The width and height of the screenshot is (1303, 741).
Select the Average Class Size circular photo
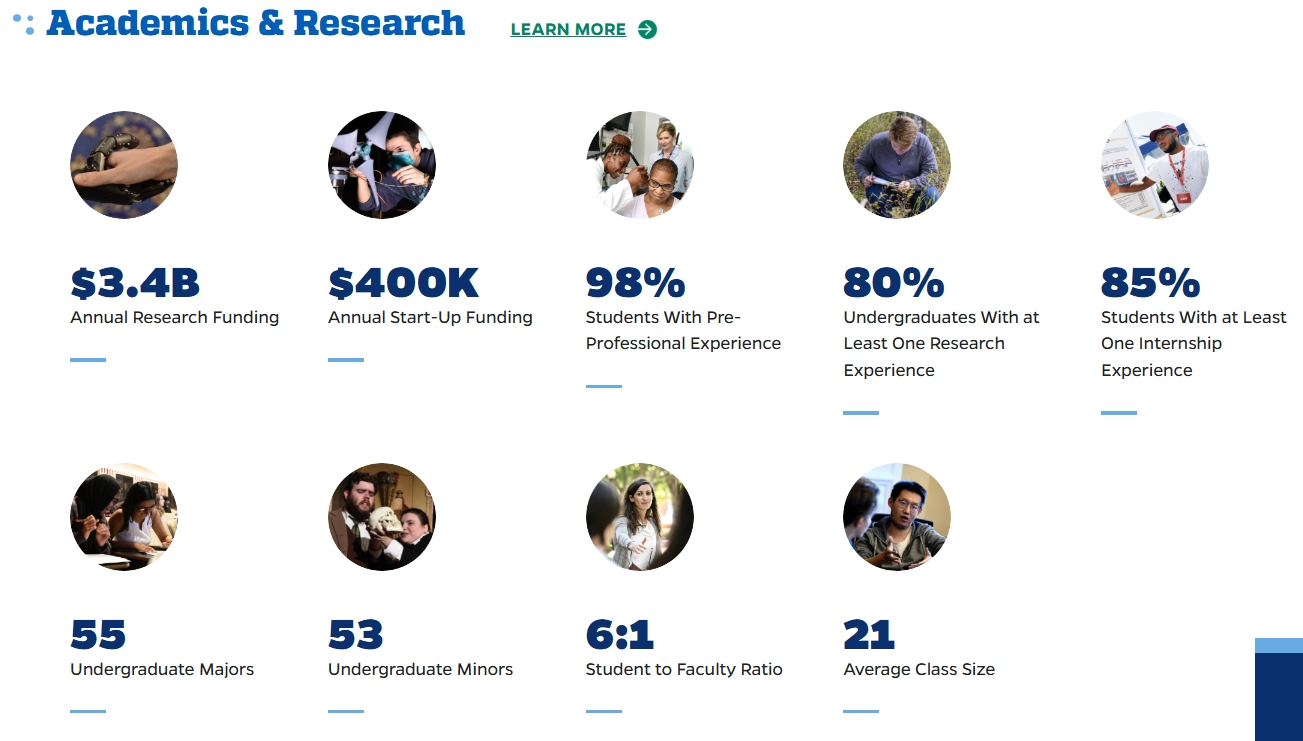click(897, 517)
